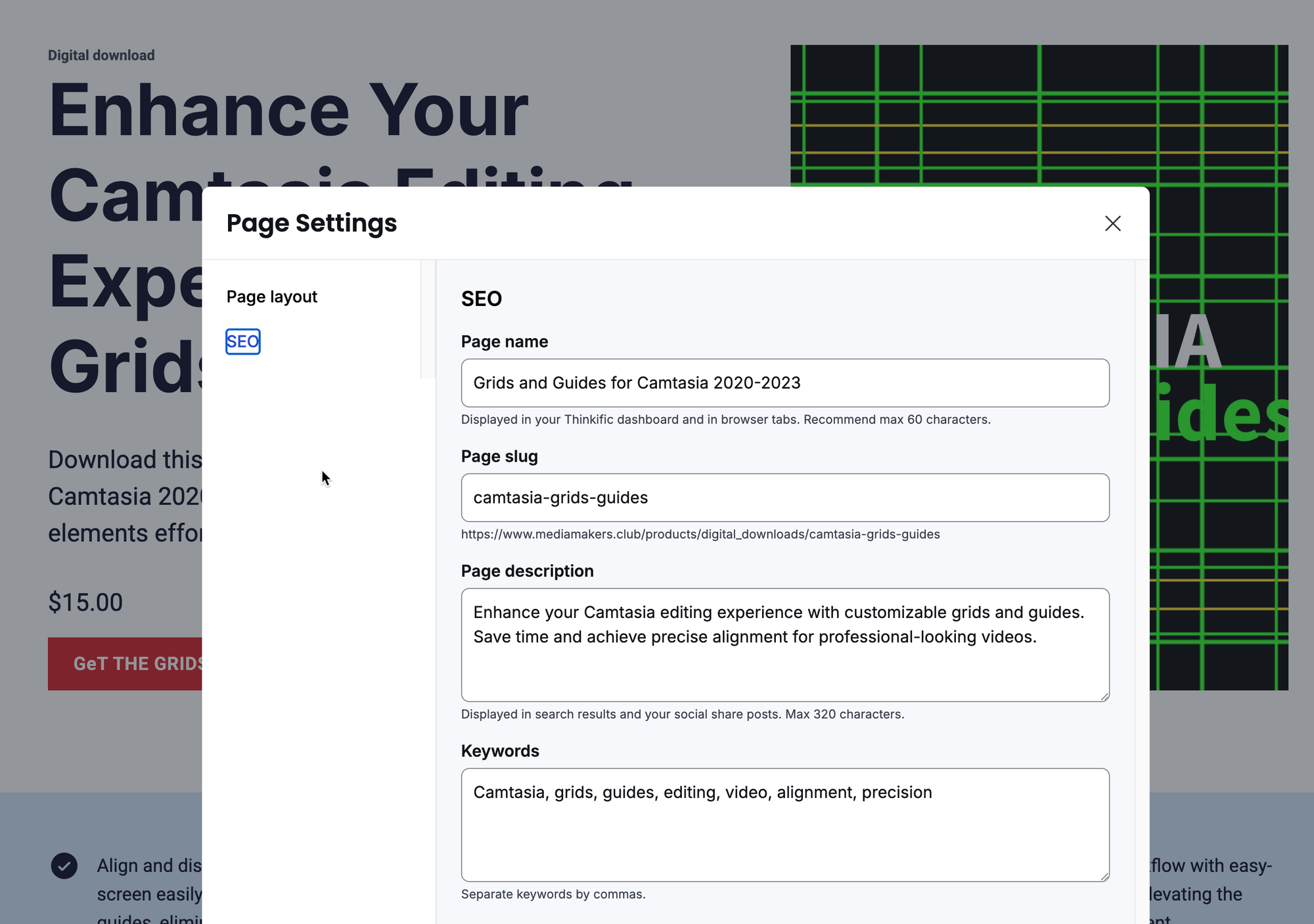Click into the Page name field
This screenshot has width=1314, height=924.
pyautogui.click(x=784, y=383)
